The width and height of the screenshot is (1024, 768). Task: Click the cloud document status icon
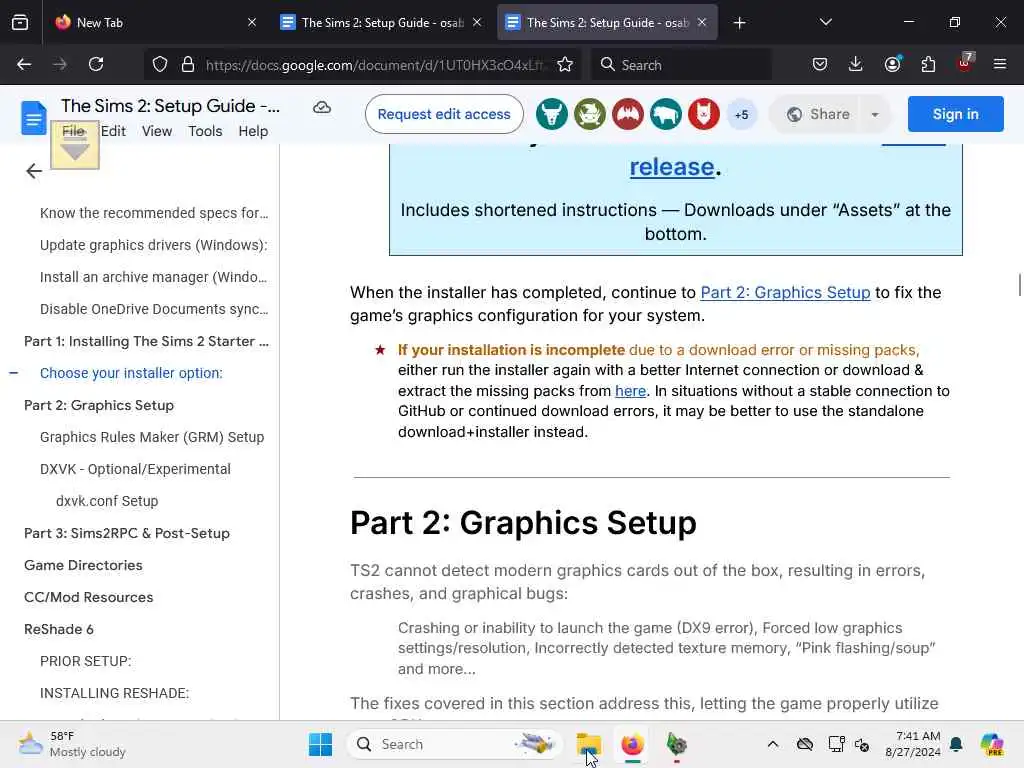322,107
